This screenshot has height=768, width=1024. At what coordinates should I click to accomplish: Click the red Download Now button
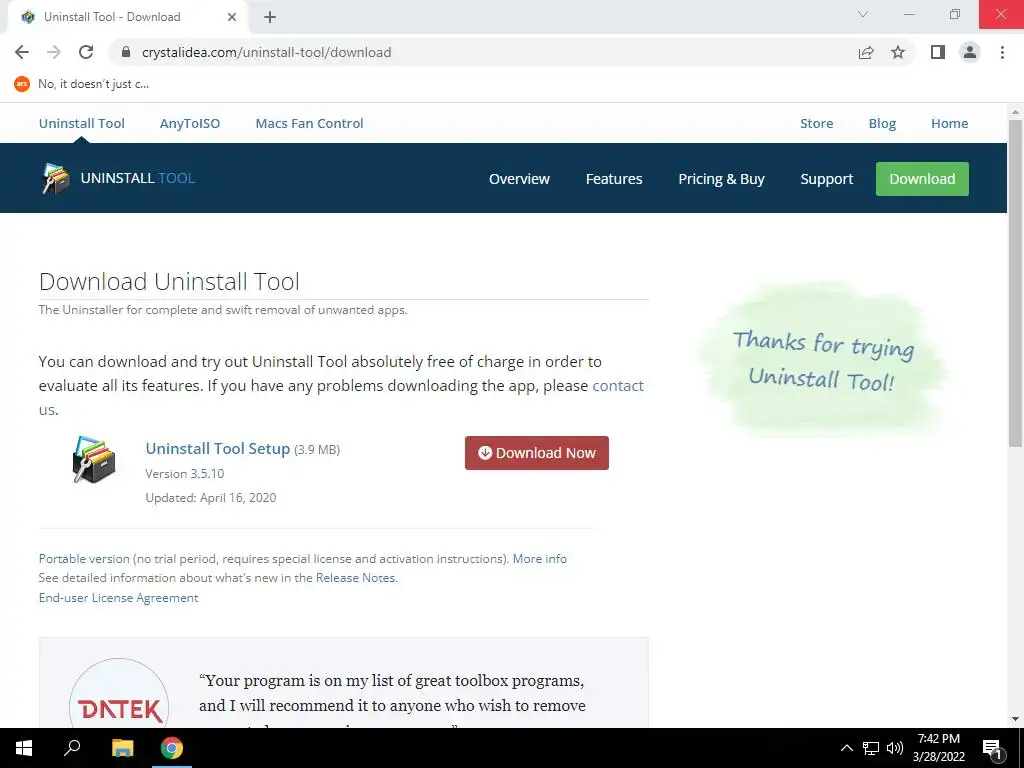pos(537,453)
